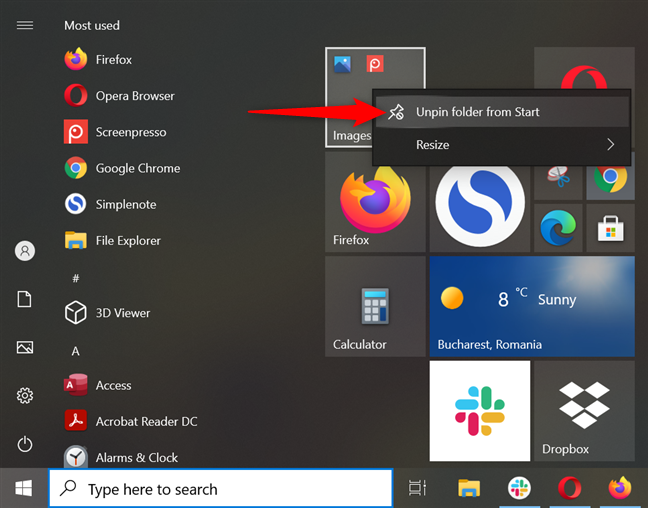Open the Snipping Tool small tile
The height and width of the screenshot is (508, 648).
[558, 181]
